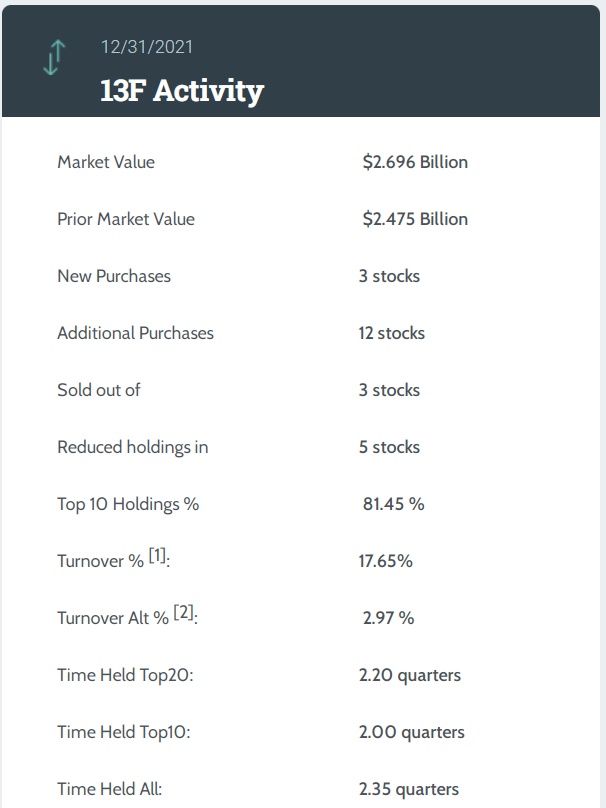This screenshot has width=606, height=808.
Task: Click the Additional Purchases label
Action: click(x=135, y=333)
